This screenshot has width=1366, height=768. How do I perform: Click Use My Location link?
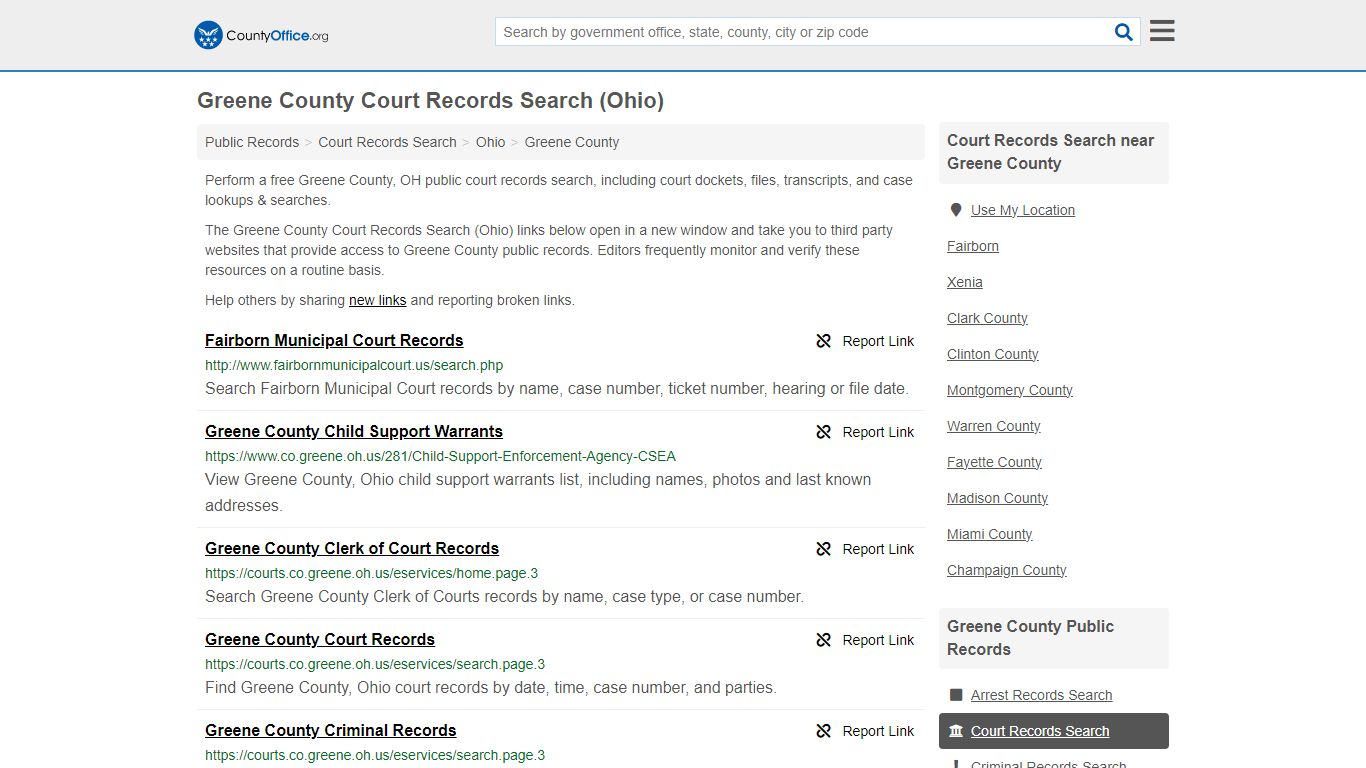pos(1023,210)
